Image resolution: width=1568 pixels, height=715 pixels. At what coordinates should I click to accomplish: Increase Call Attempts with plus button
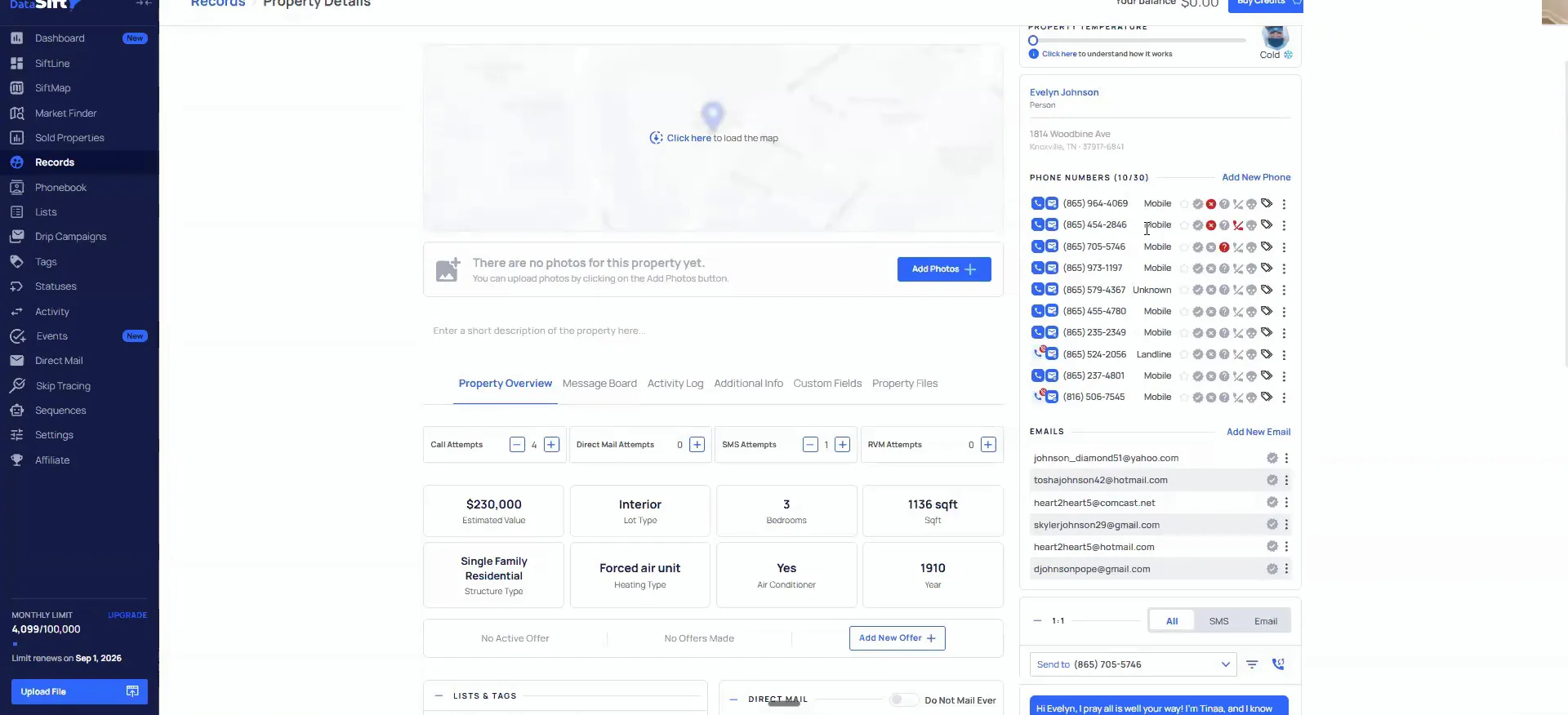tap(552, 445)
